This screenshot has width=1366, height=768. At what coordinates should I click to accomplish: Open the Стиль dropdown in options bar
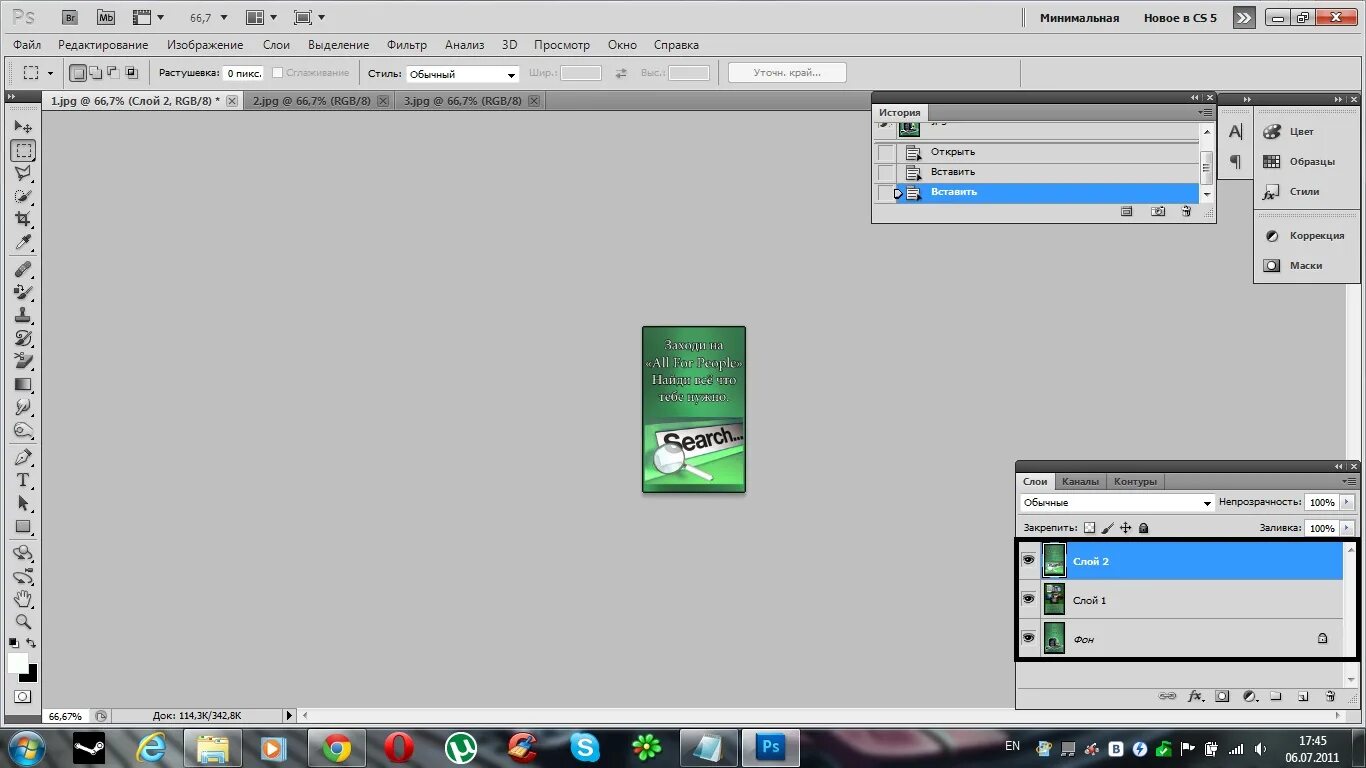(463, 74)
